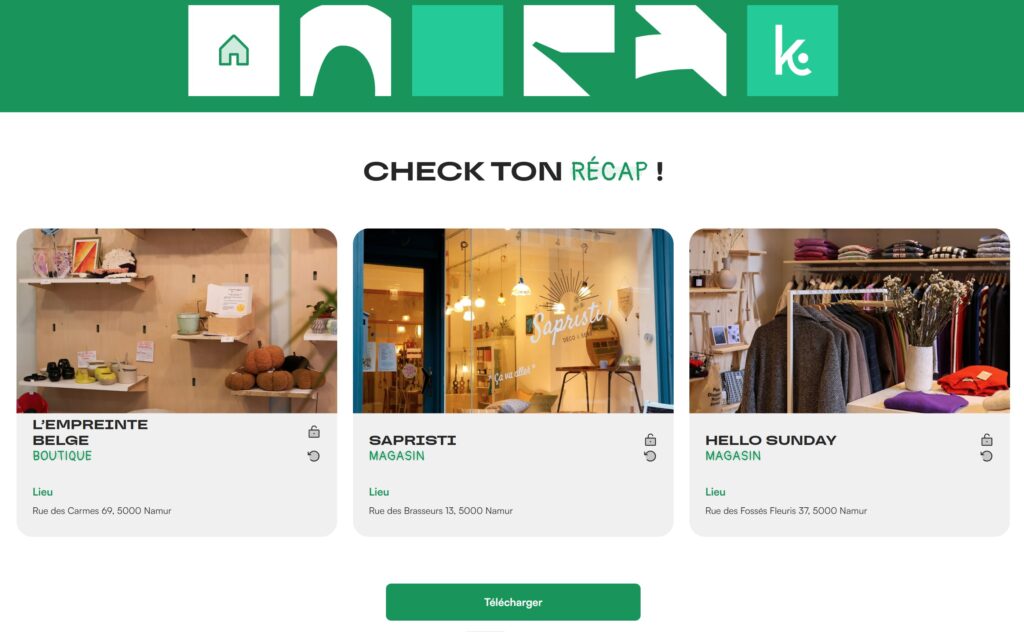Click the Télécharger button

[513, 602]
